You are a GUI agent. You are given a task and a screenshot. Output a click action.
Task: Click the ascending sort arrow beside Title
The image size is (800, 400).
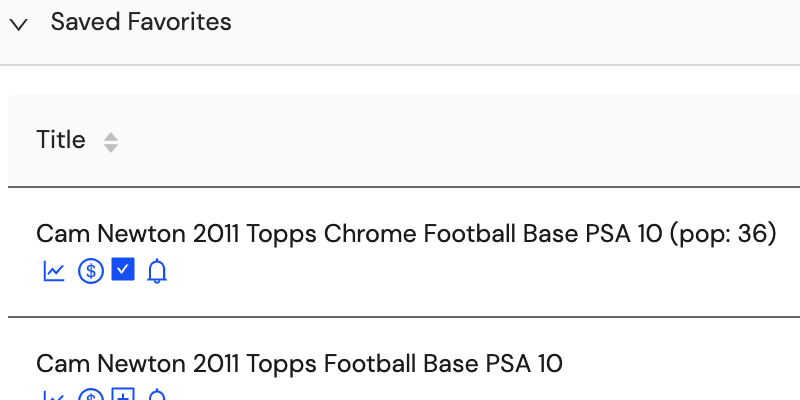point(111,137)
